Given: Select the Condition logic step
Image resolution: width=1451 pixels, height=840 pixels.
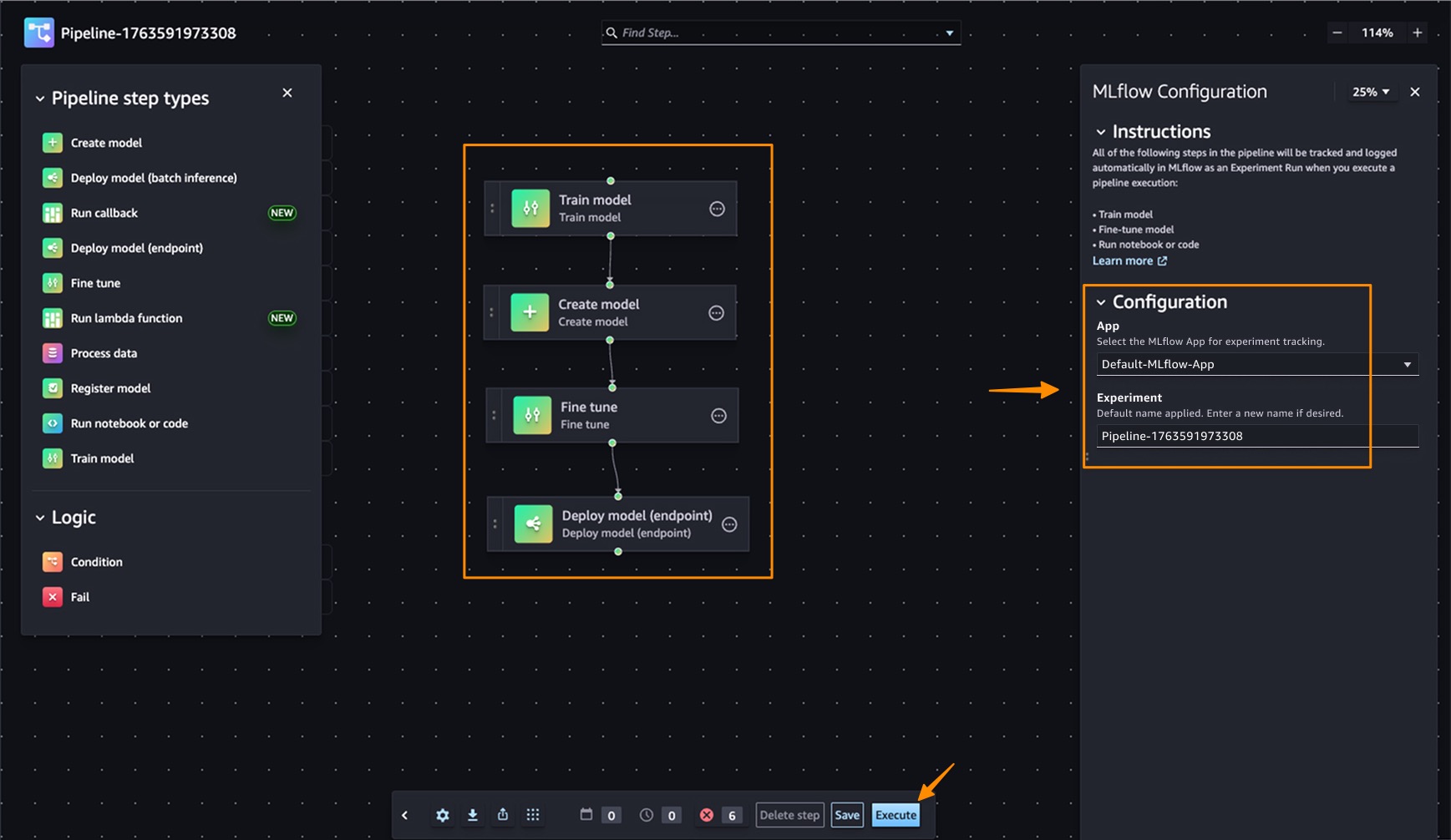Looking at the screenshot, I should 96,562.
